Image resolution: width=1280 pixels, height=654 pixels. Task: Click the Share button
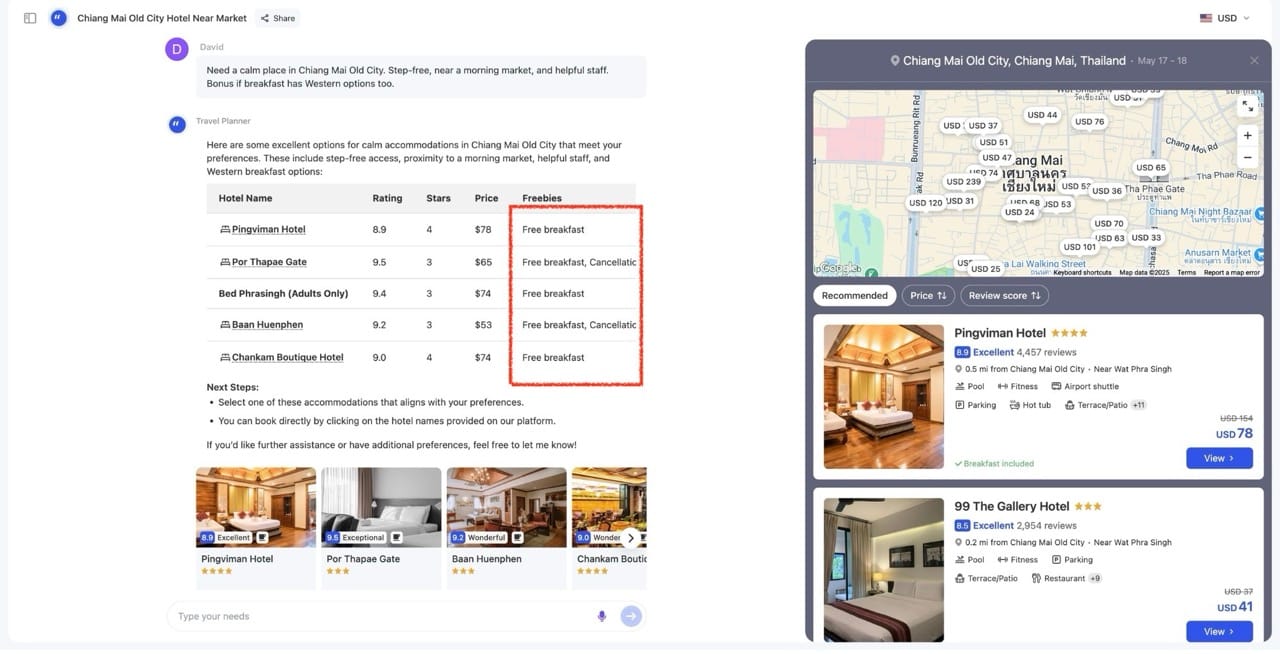pyautogui.click(x=277, y=18)
